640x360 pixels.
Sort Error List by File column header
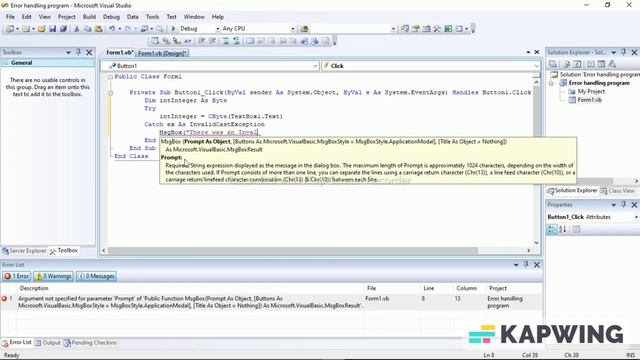pyautogui.click(x=371, y=288)
